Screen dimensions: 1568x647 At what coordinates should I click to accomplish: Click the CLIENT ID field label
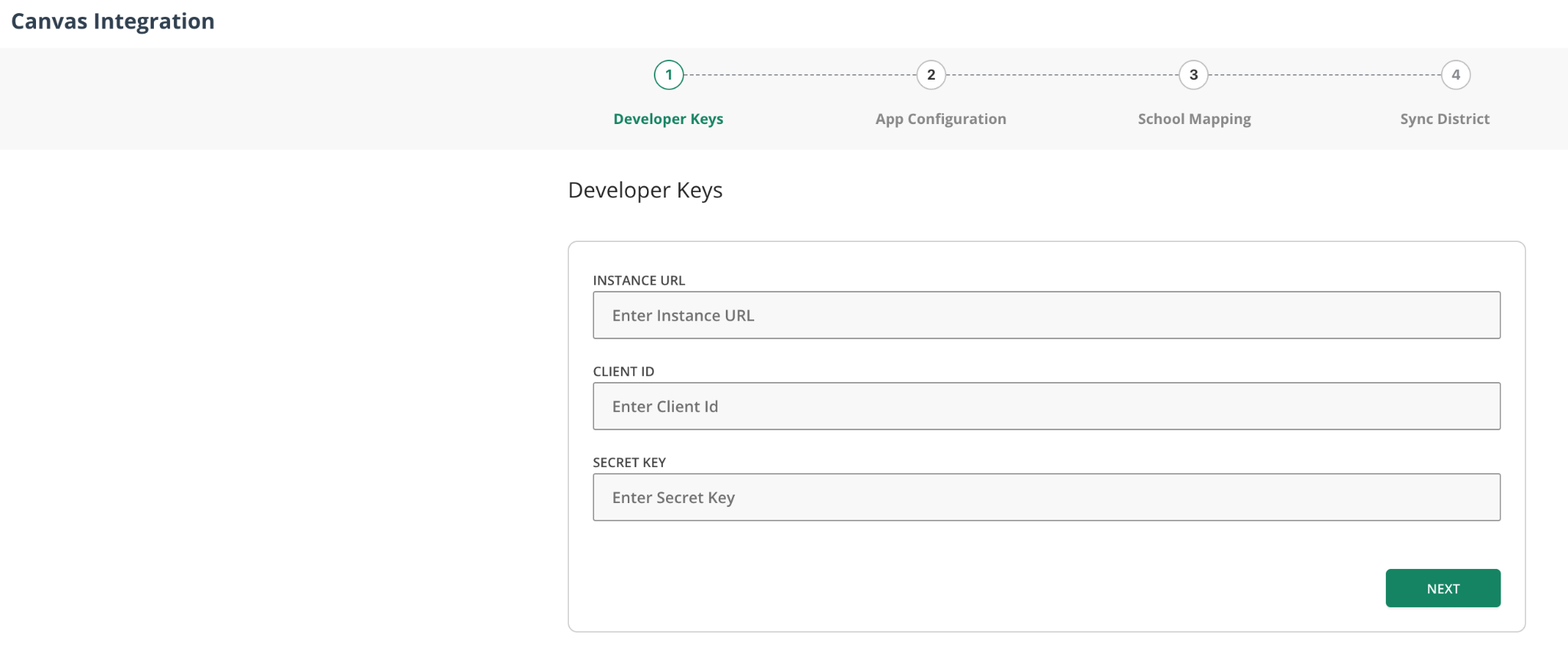click(x=624, y=371)
